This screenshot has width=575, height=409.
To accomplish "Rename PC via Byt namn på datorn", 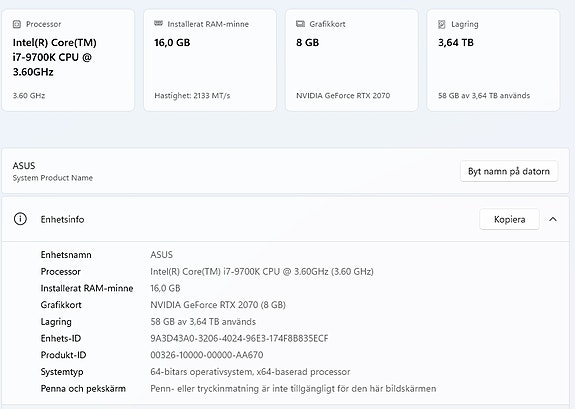I will point(509,171).
